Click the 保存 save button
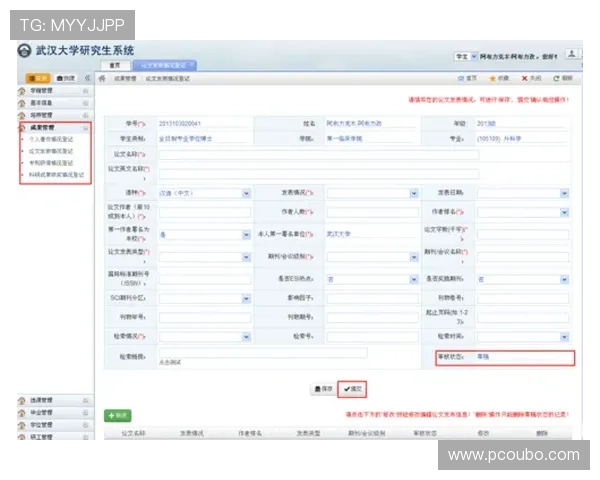The image size is (600, 480). click(x=323, y=389)
